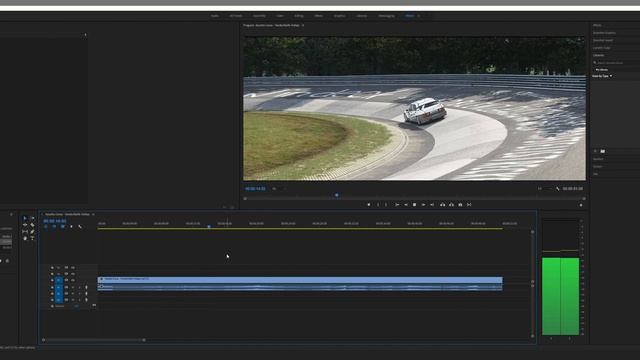Open timeline panel menu
This screenshot has width=640, height=360.
(x=93, y=214)
